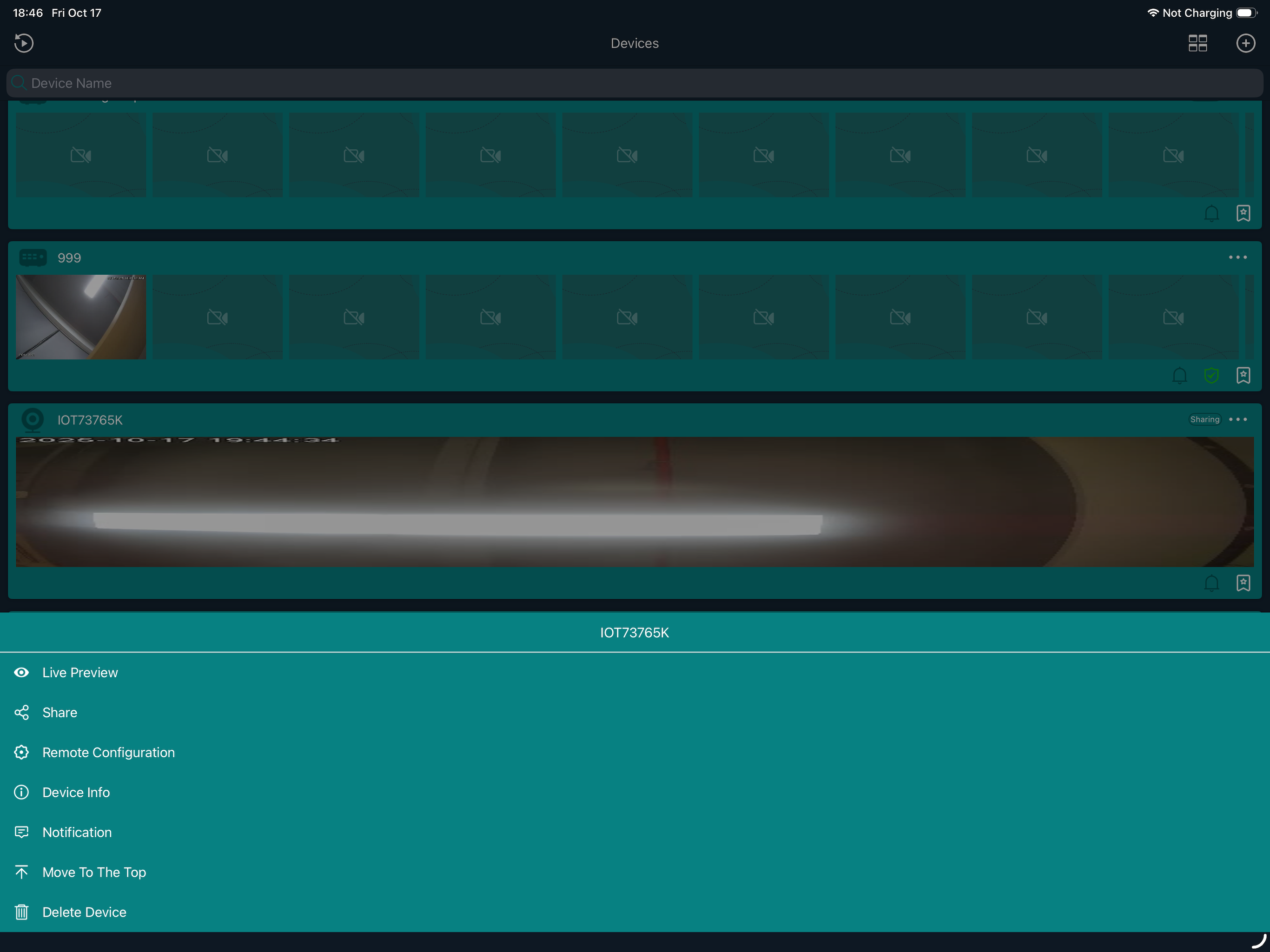This screenshot has width=1270, height=952.
Task: Click the Sharing badge on IOT73765K
Action: click(x=1204, y=420)
